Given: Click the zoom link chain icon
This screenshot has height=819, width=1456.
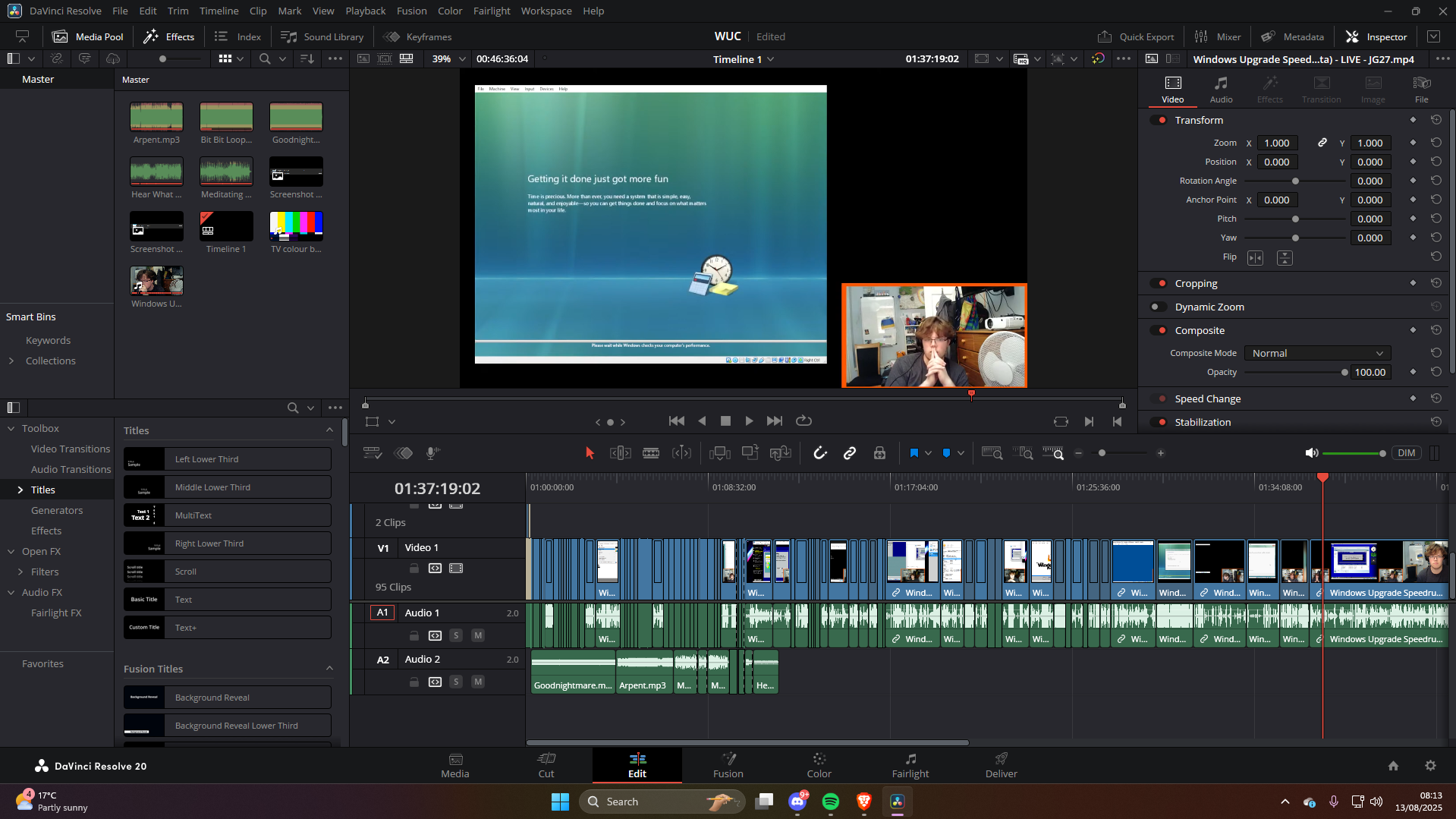Looking at the screenshot, I should 1322,143.
